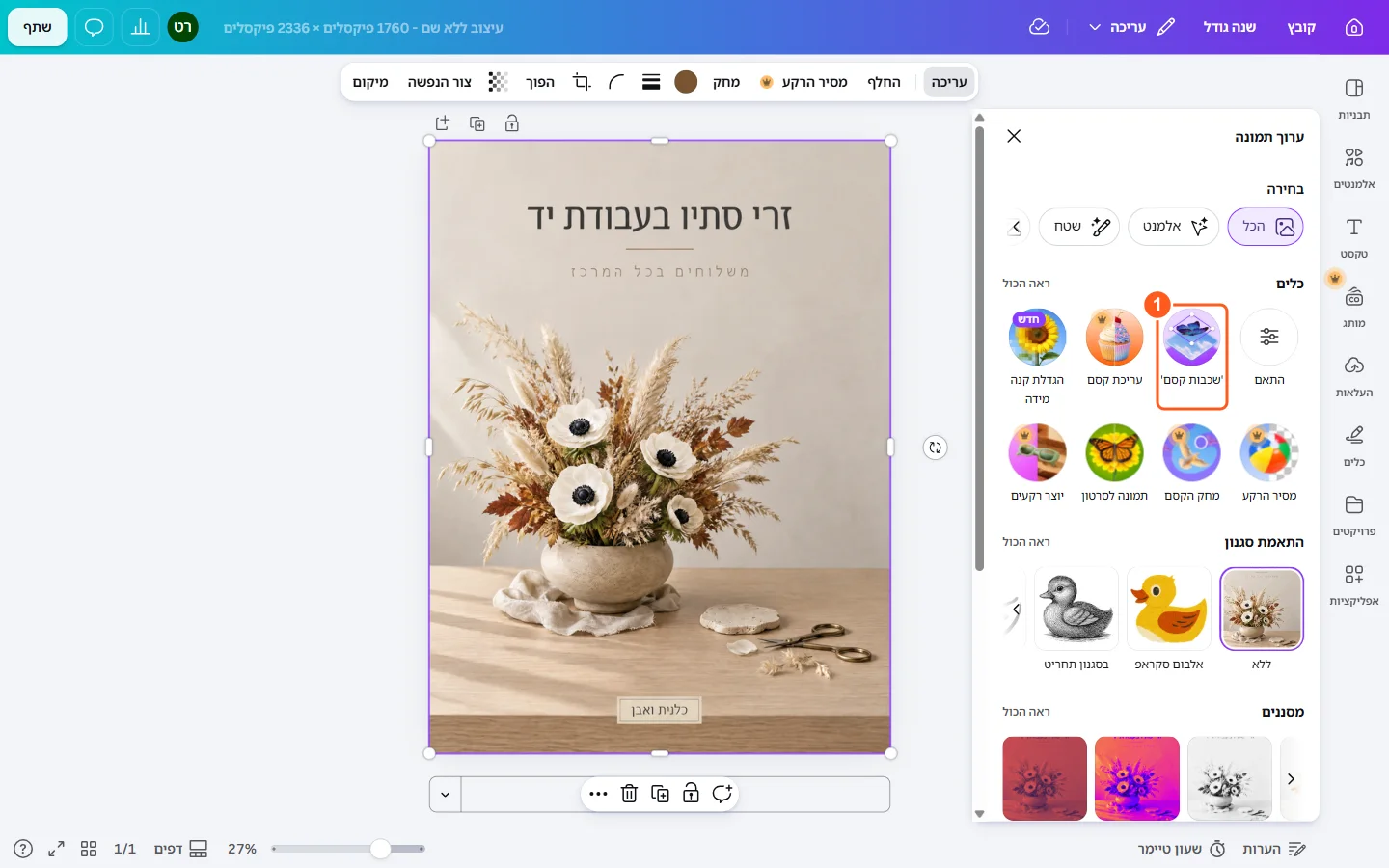Select the Magic Layers (שכבות קסם) tool

tap(1192, 347)
